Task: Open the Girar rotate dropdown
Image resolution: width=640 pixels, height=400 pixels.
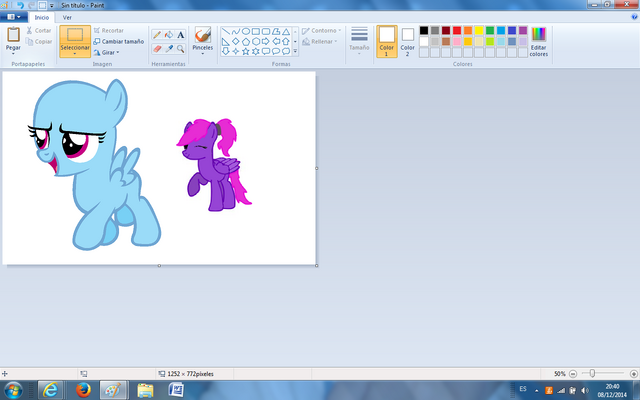Action: click(x=106, y=53)
